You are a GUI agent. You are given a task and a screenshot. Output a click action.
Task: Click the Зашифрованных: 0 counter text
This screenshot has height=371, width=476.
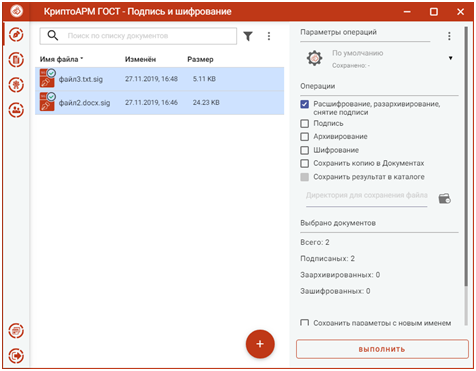point(335,291)
